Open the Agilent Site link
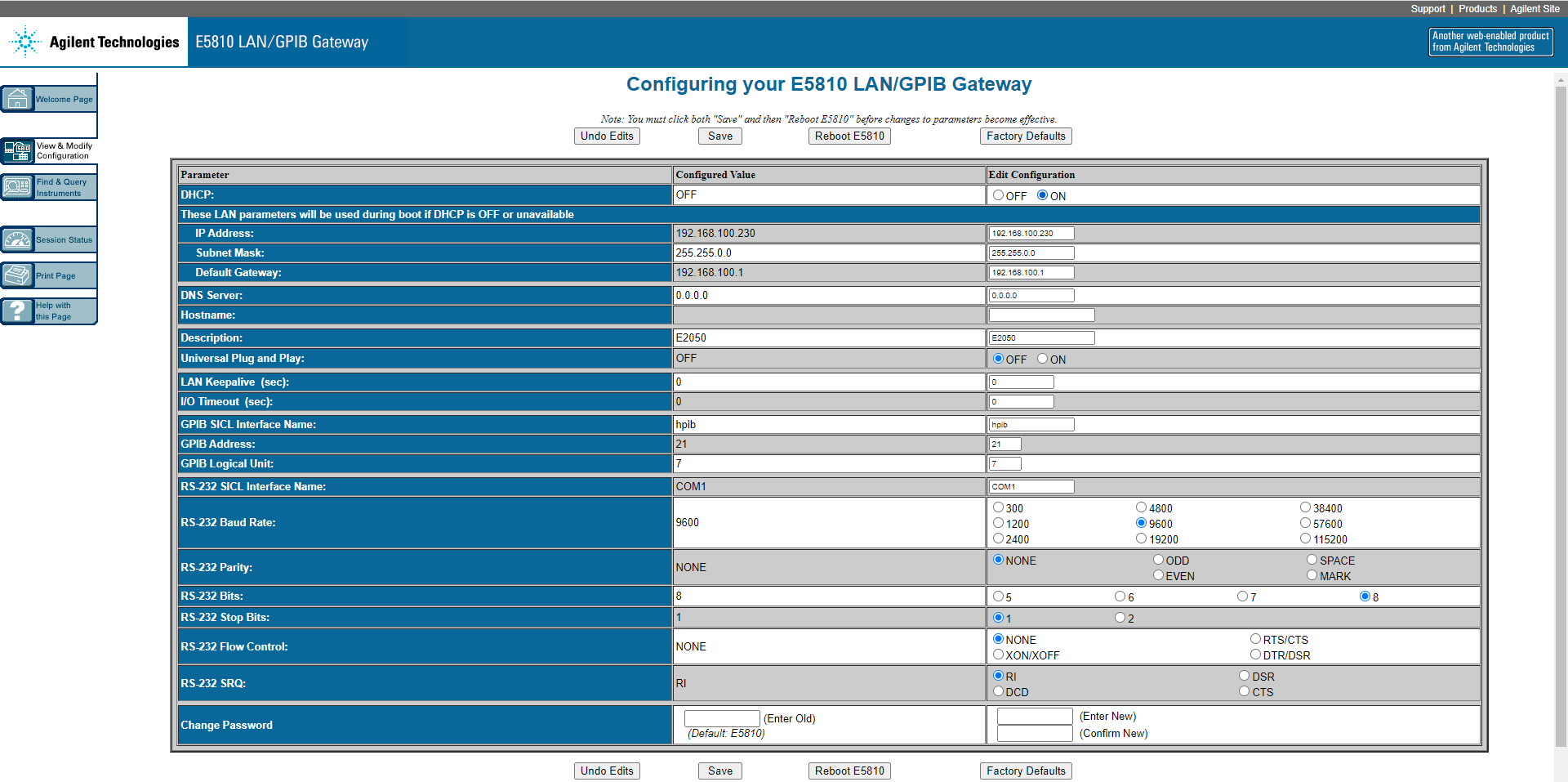Image resolution: width=1568 pixels, height=782 pixels. [1535, 9]
